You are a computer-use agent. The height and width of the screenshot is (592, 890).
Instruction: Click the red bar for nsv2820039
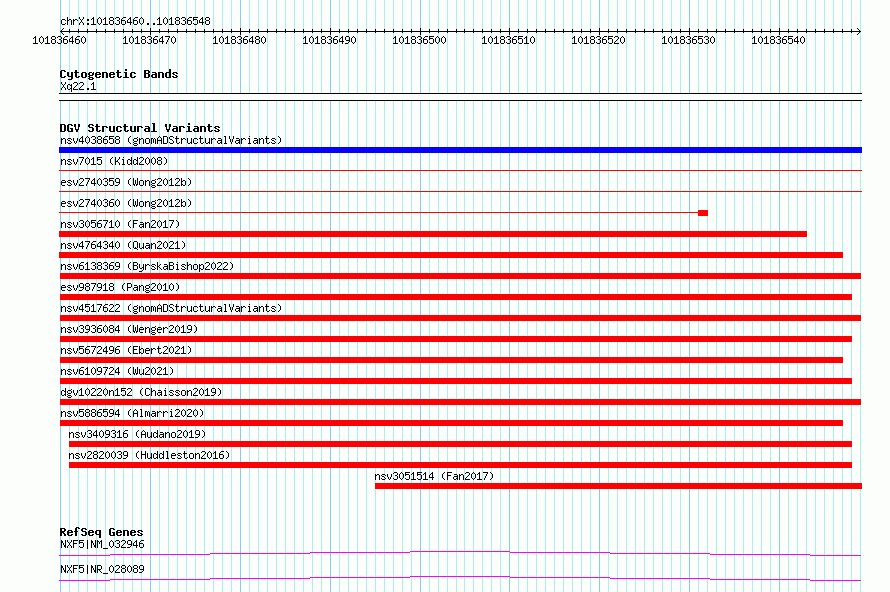click(x=460, y=465)
